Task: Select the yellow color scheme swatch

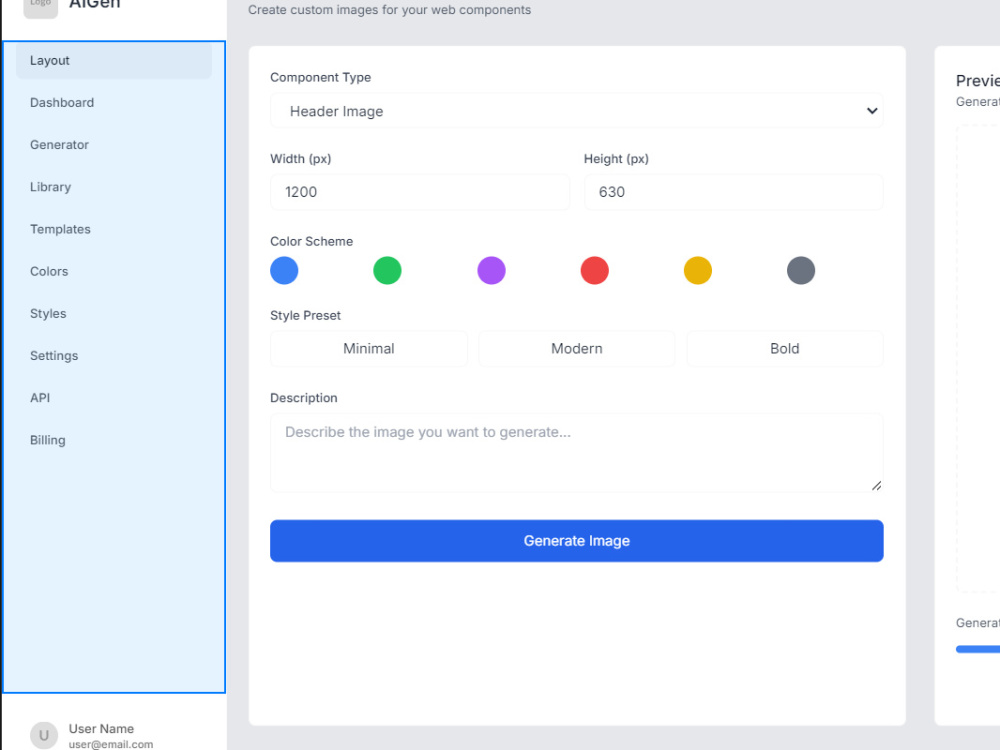Action: [x=698, y=270]
